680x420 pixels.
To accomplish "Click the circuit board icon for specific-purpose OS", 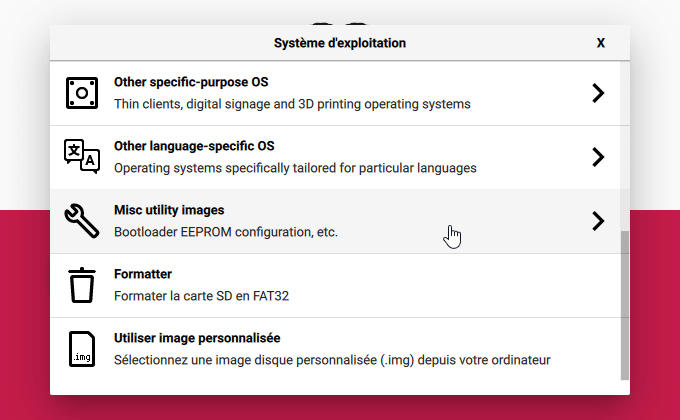I will pos(82,93).
